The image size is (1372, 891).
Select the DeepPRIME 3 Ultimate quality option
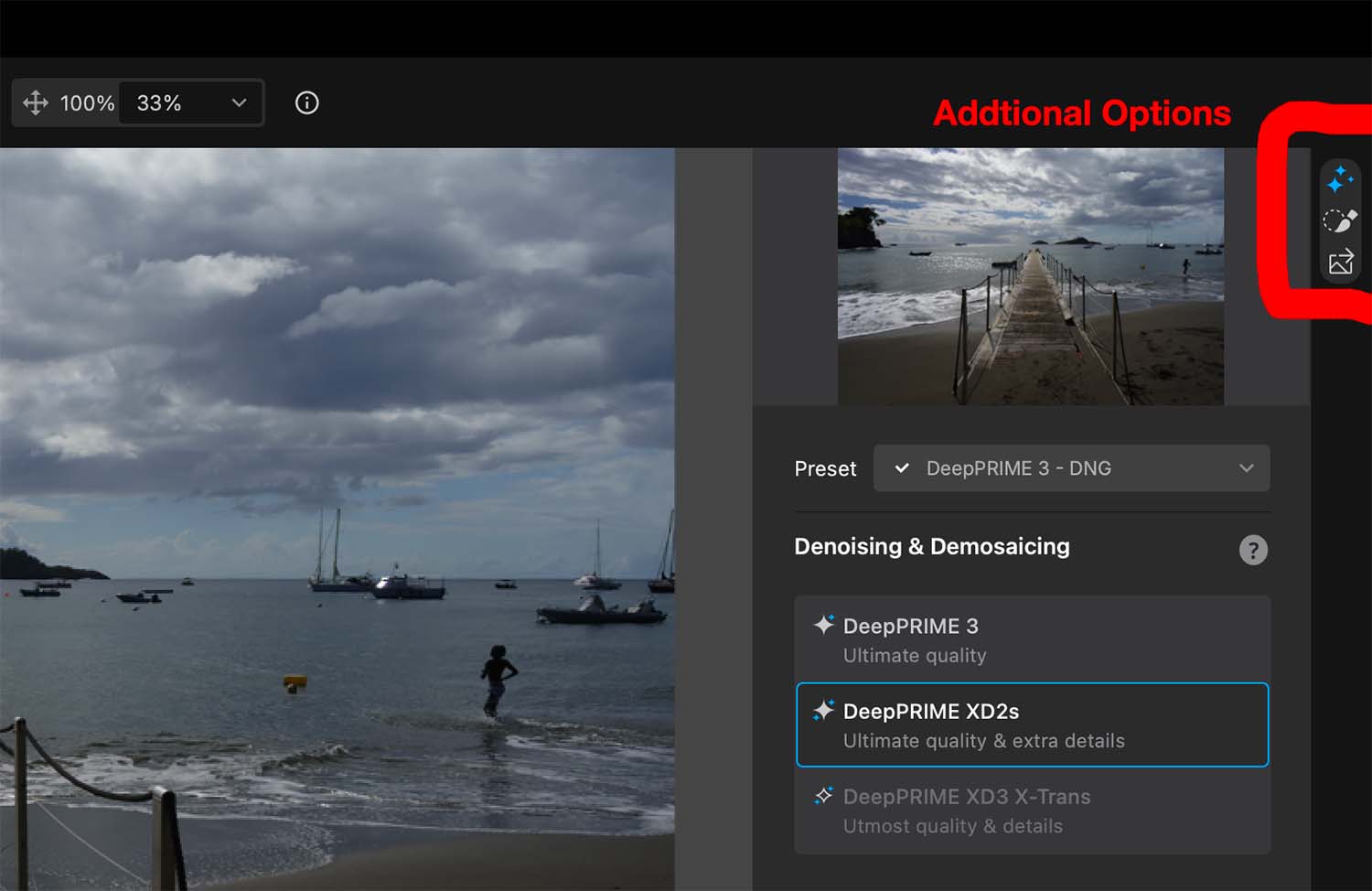click(1032, 639)
